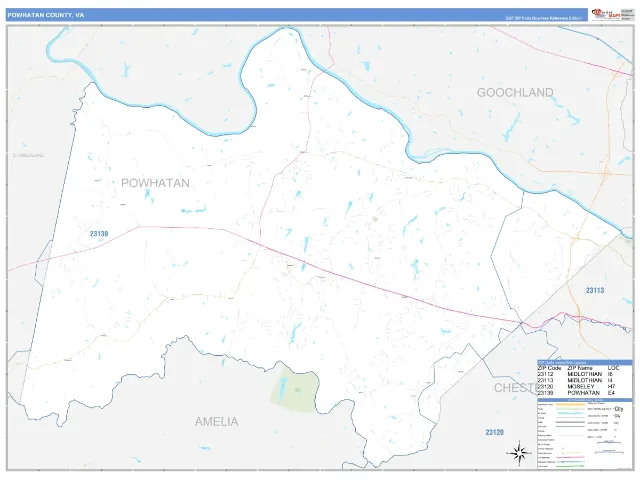This screenshot has width=640, height=480.
Task: Click the green park area on the Amelia border
Action: [x=295, y=390]
